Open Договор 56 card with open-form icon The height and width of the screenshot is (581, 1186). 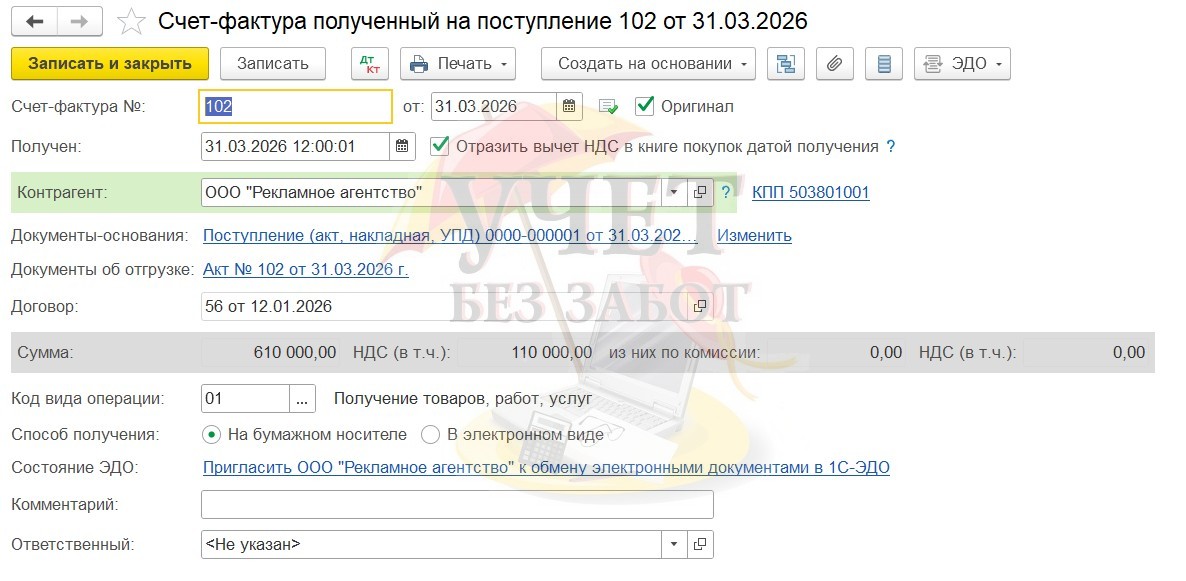tap(700, 306)
